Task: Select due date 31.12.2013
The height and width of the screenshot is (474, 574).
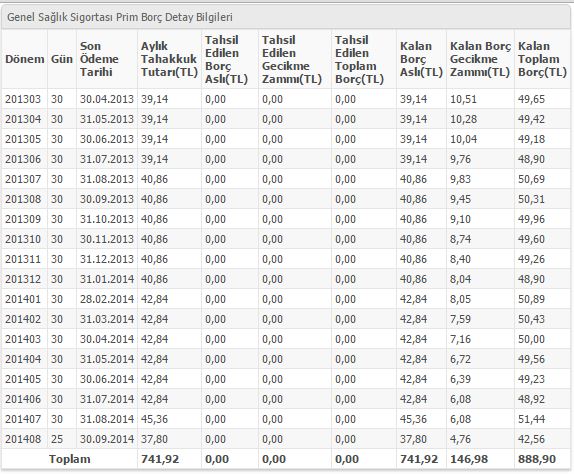Action: pos(107,259)
